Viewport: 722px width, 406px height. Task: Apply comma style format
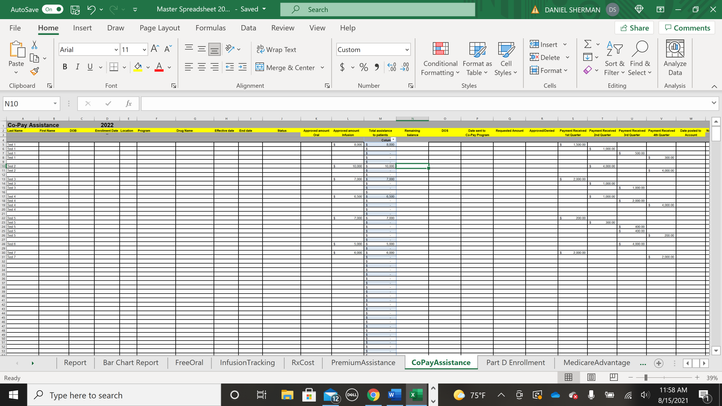pos(377,67)
